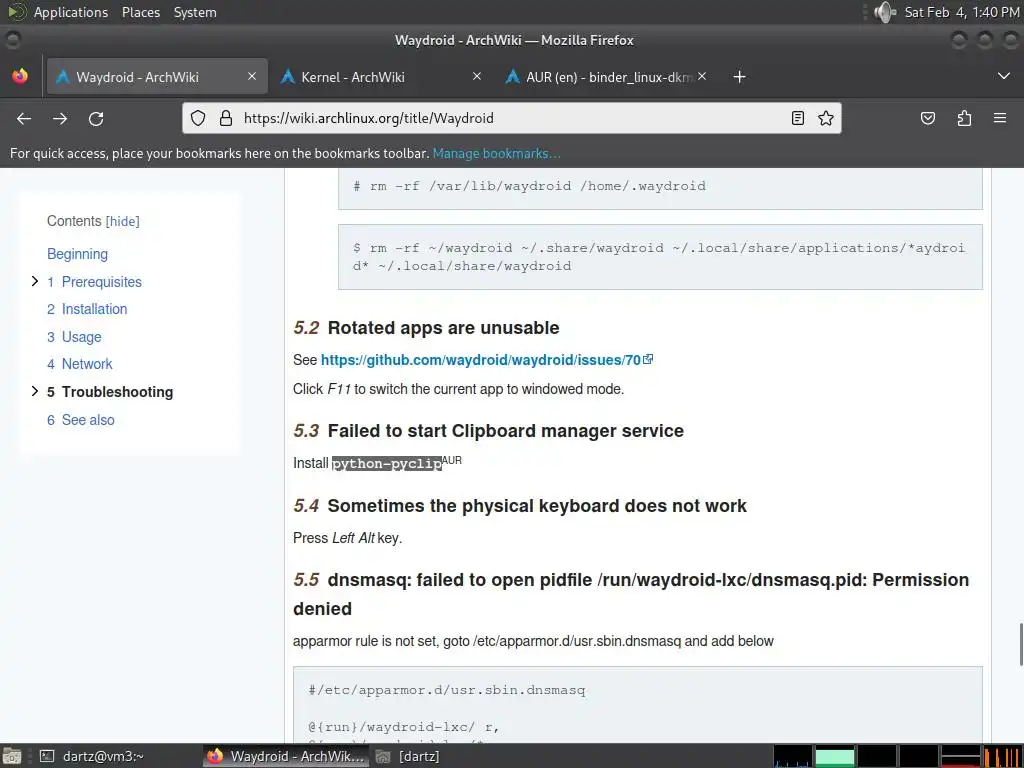
Task: Open the [dartz] file manager taskbar button
Action: coord(410,756)
